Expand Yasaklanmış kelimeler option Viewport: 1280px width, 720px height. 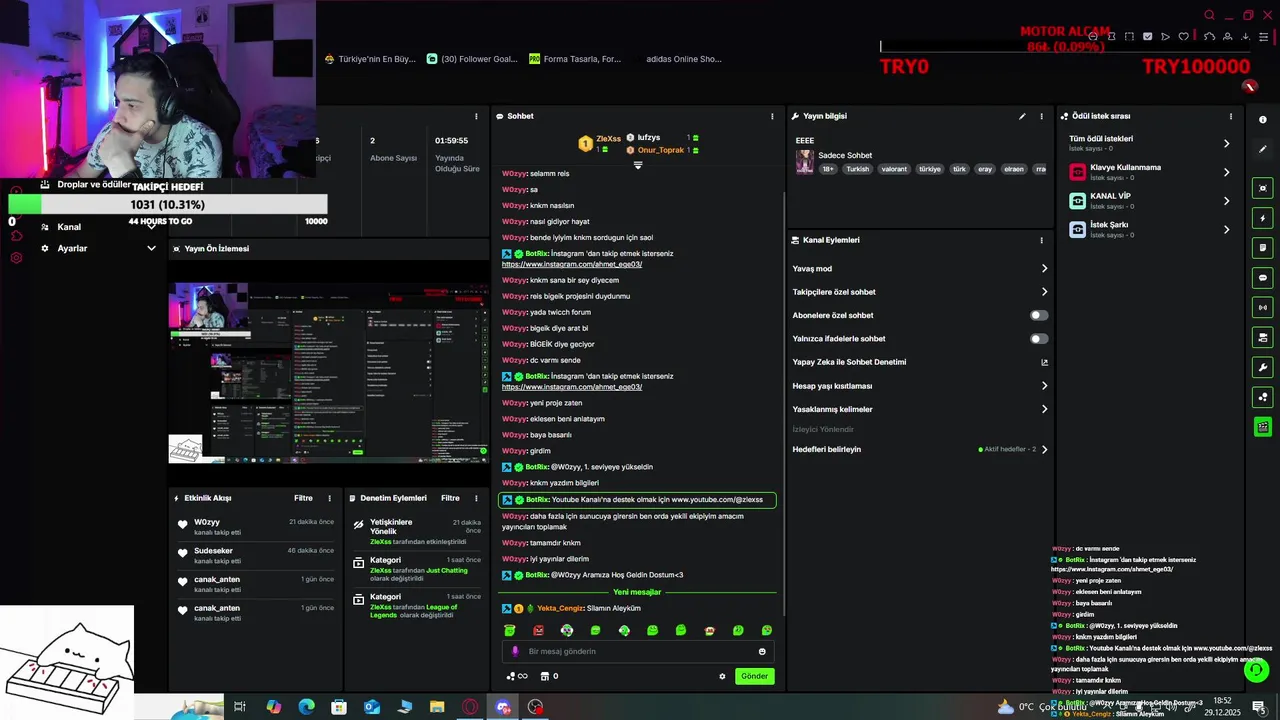1044,409
